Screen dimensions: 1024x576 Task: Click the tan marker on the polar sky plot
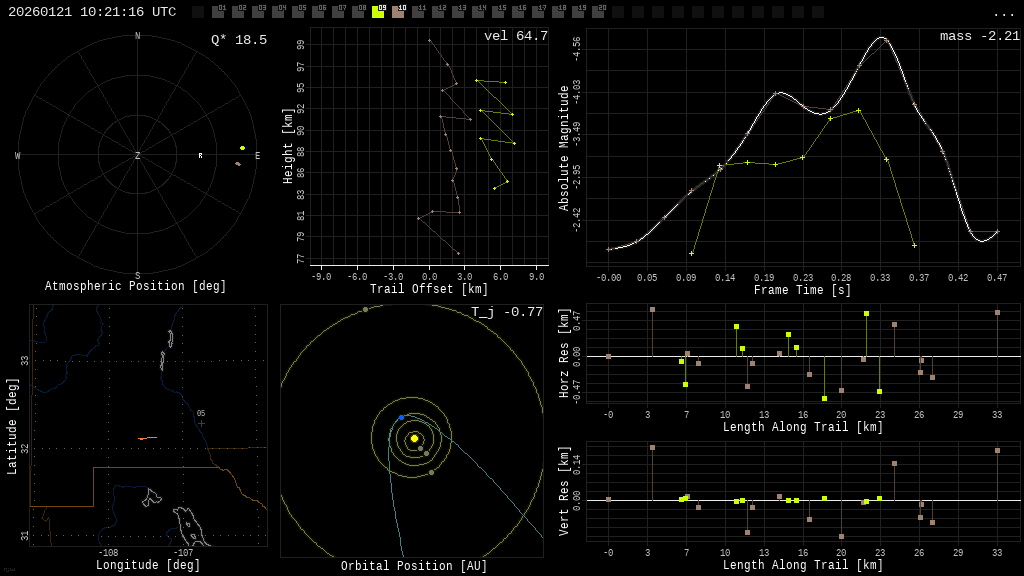(x=238, y=163)
